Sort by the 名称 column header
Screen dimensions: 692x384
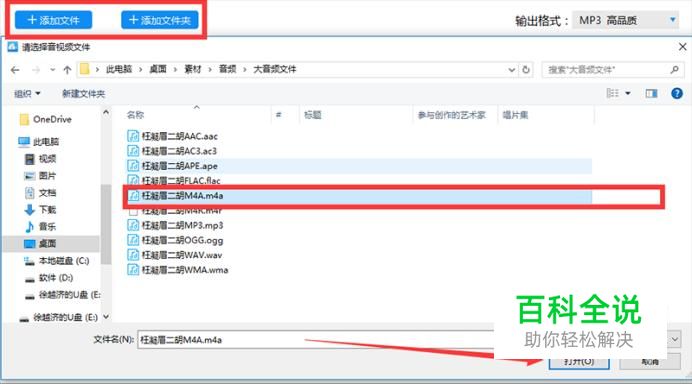point(135,115)
